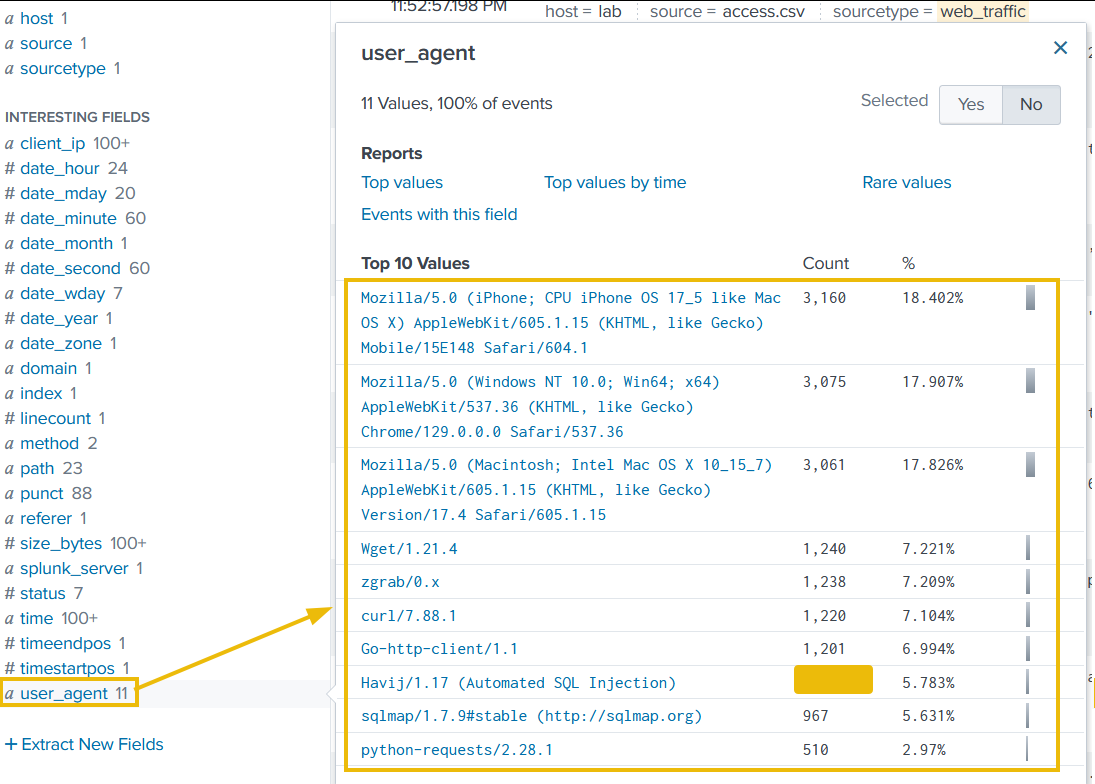Click the 'a' icon beside user_agent field
1095x784 pixels.
click(11, 693)
